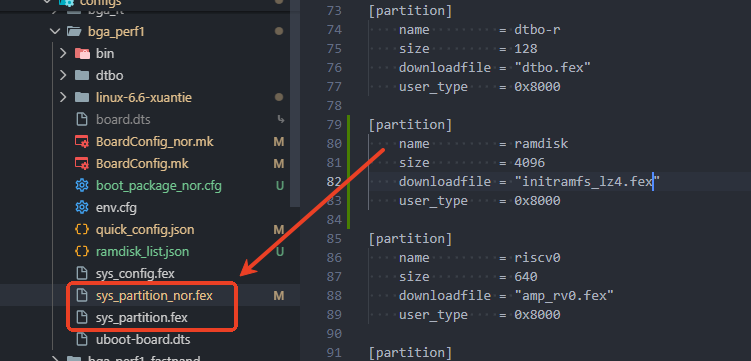The image size is (751, 361).
Task: Click 0x8000 on line 77
Action: click(x=537, y=87)
